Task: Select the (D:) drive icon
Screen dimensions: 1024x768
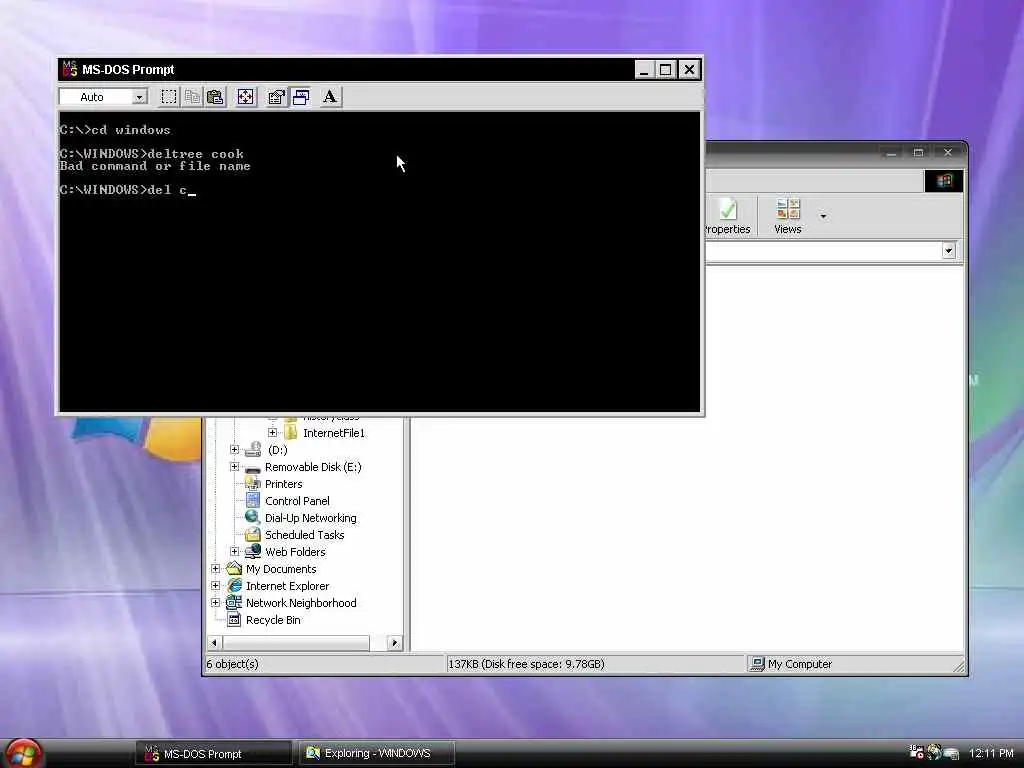Action: click(253, 450)
